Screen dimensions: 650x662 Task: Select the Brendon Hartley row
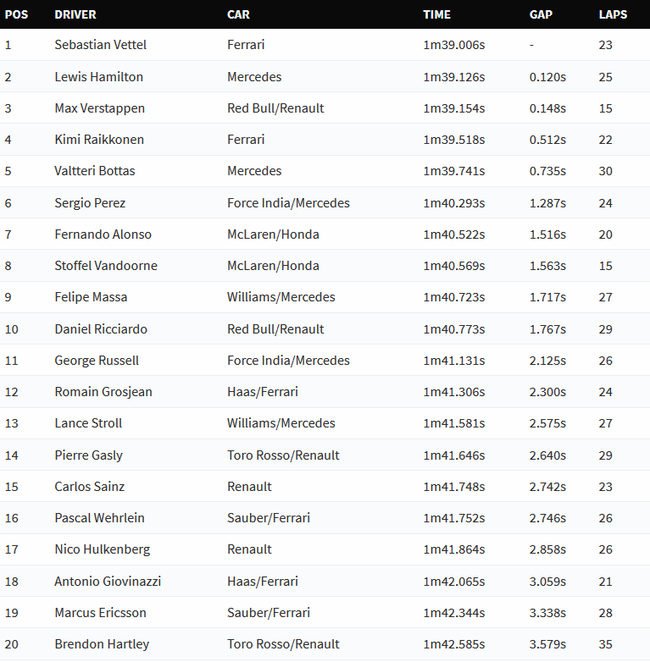(325, 644)
